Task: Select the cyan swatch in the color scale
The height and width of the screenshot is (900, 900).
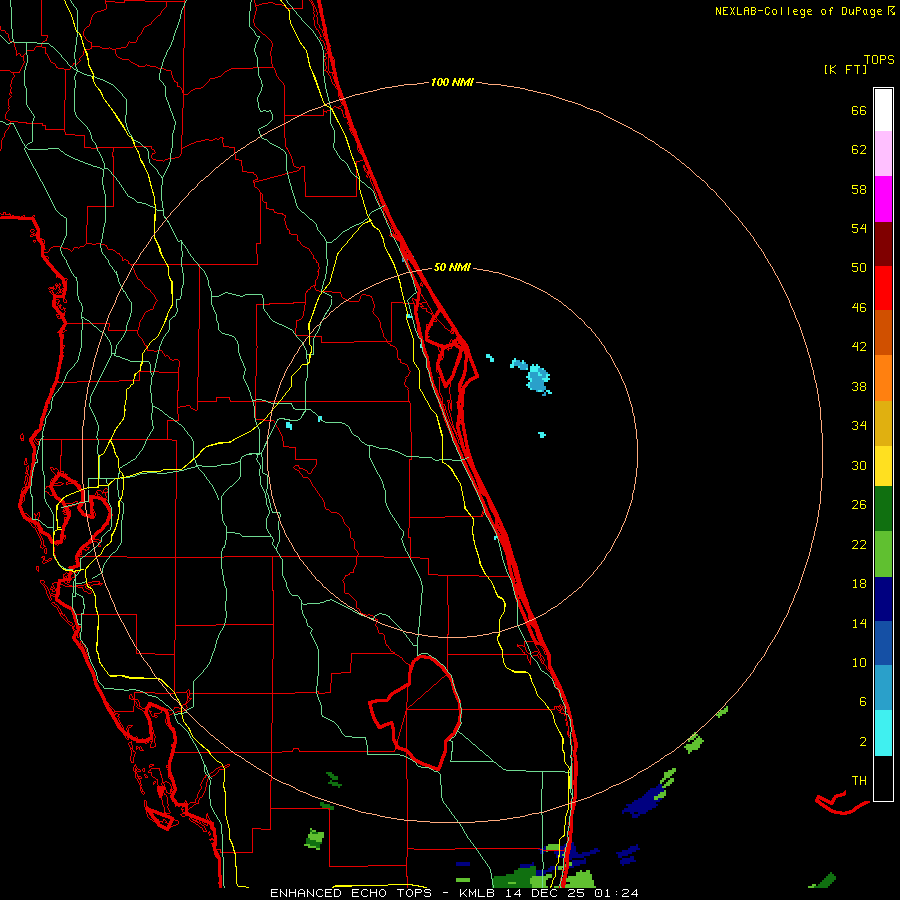Action: [x=883, y=733]
